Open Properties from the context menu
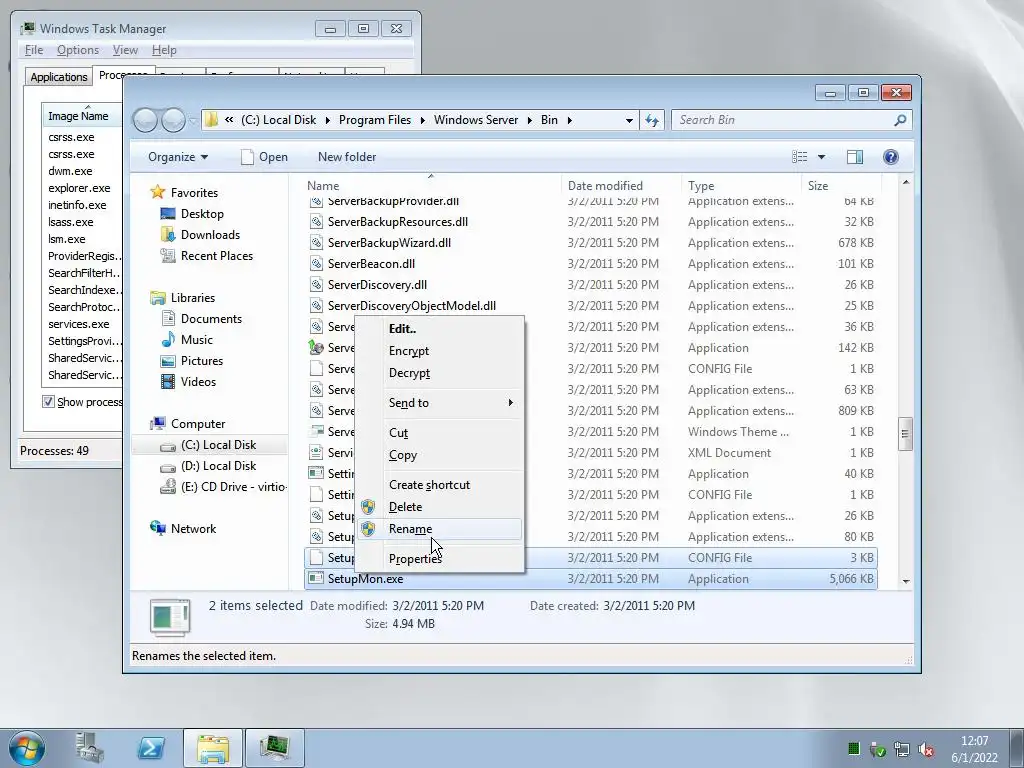 440,559
